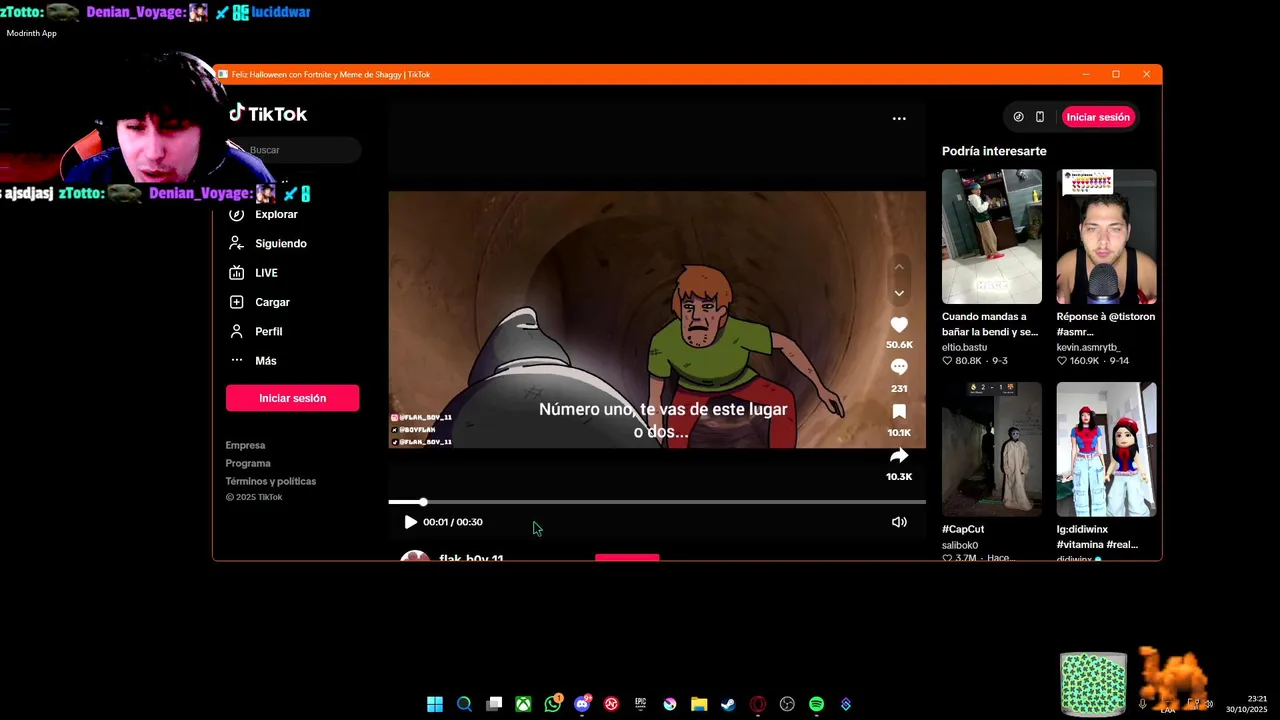Image resolution: width=1280 pixels, height=720 pixels.
Task: Click the microphone tray icon
Action: (1142, 704)
